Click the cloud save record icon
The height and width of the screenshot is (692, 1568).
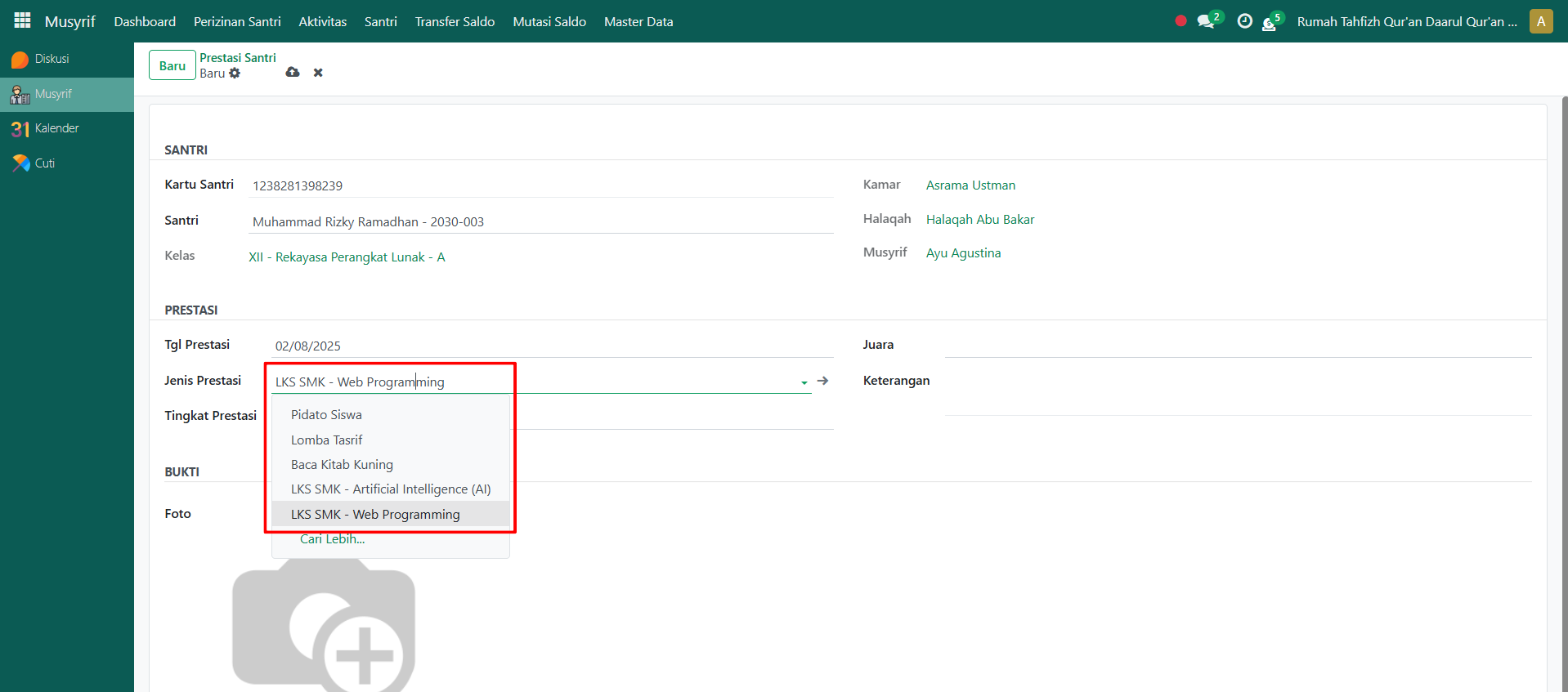click(292, 73)
